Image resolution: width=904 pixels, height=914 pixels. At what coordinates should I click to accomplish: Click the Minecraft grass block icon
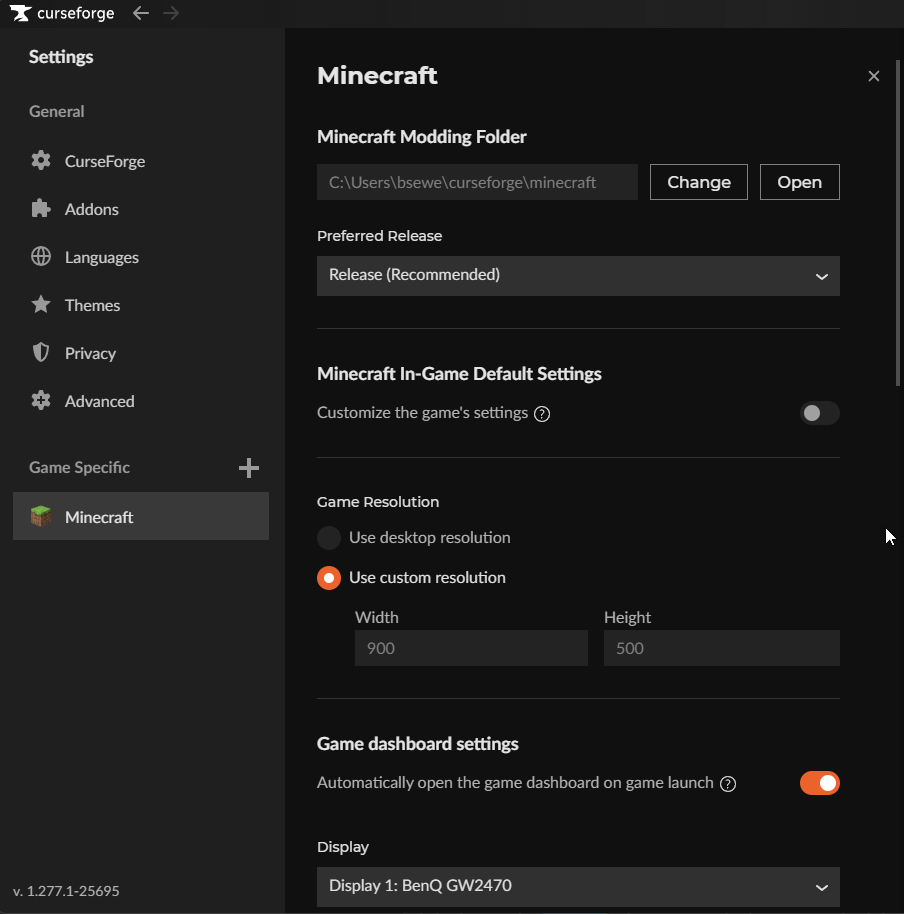coord(41,516)
